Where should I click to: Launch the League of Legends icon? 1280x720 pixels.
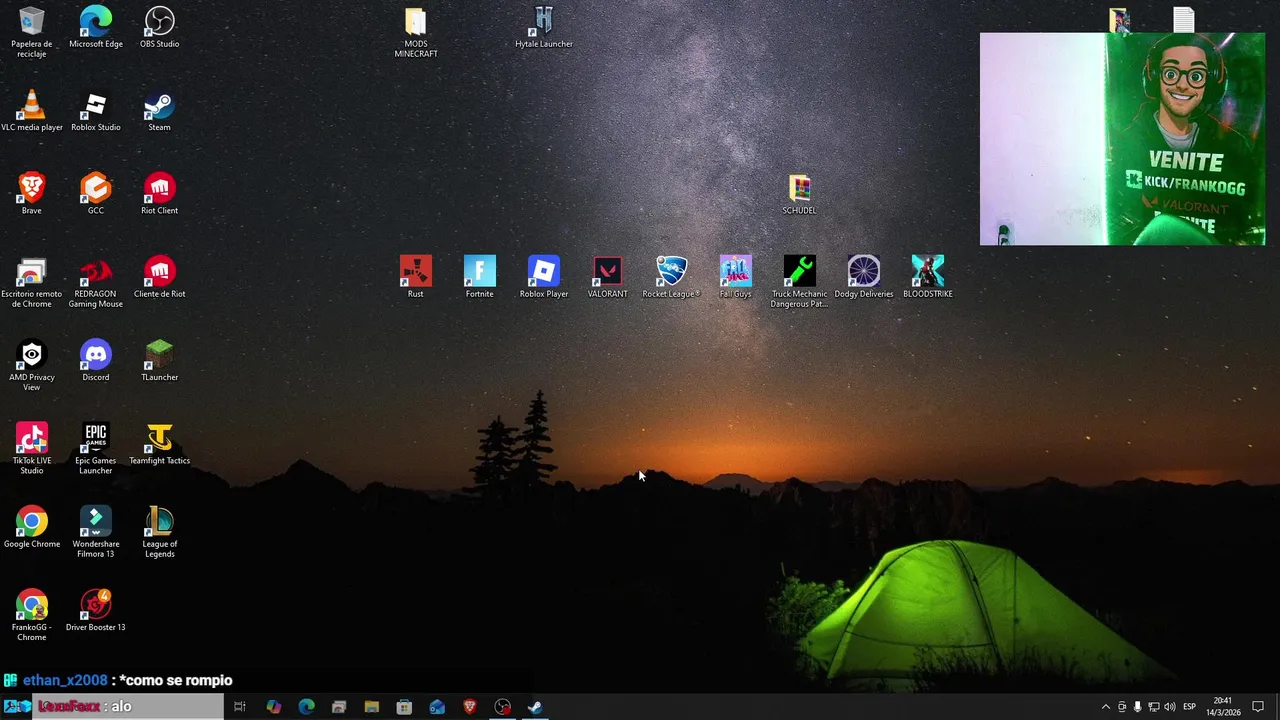pyautogui.click(x=160, y=532)
